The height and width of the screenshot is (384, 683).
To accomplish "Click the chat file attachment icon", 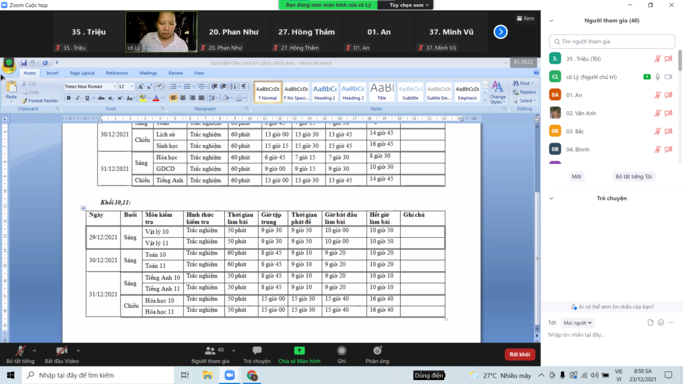I will (x=650, y=323).
